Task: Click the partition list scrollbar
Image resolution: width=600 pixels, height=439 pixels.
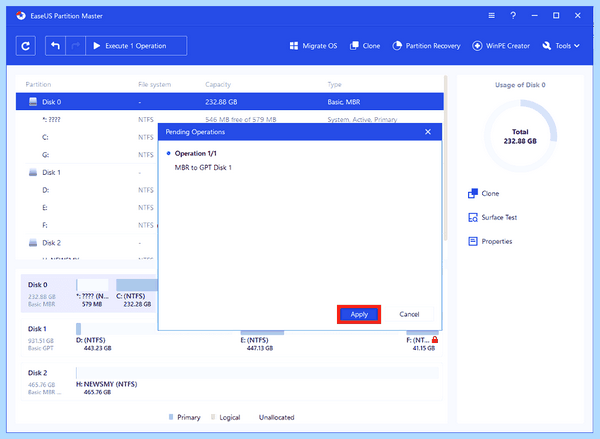Action: point(446,158)
